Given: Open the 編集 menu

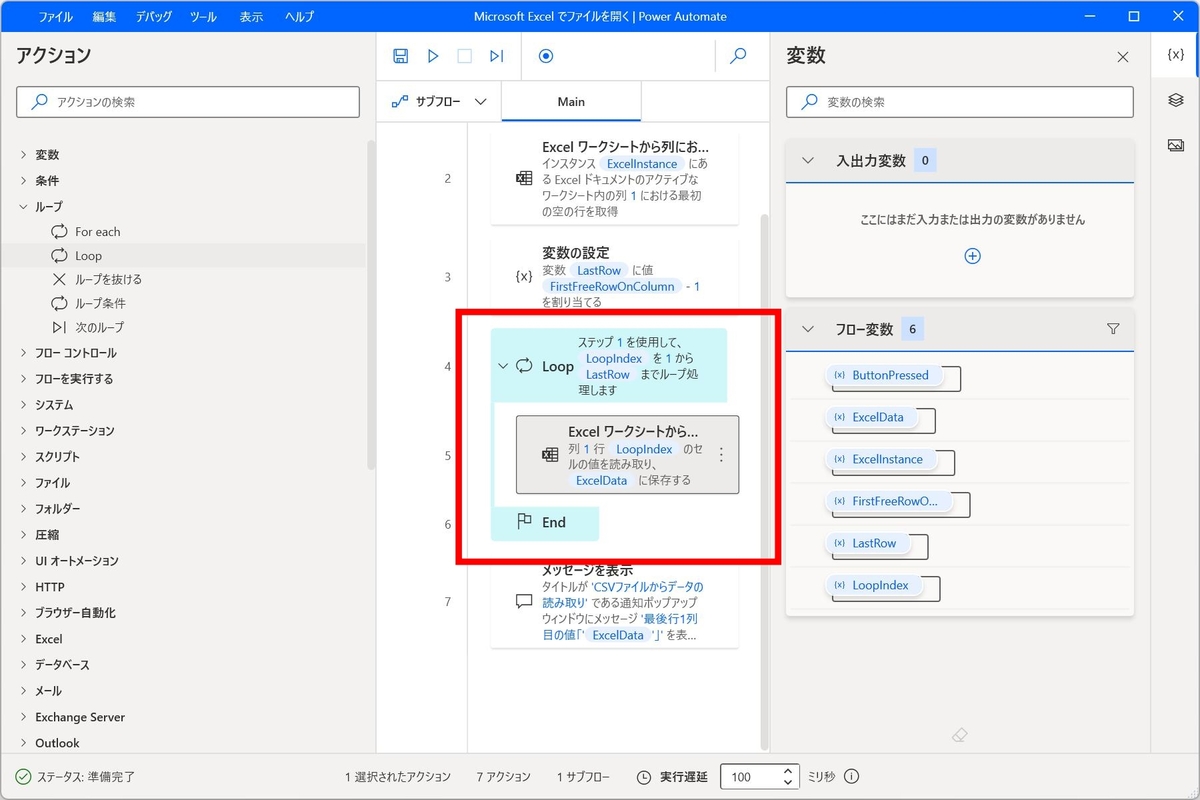Looking at the screenshot, I should coord(104,17).
